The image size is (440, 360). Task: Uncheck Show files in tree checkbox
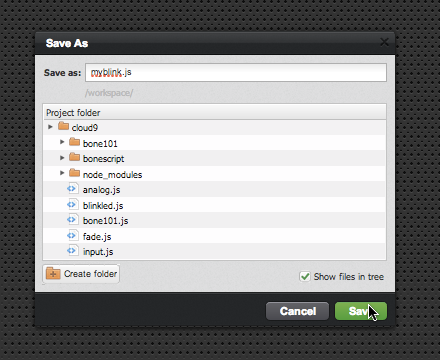305,276
